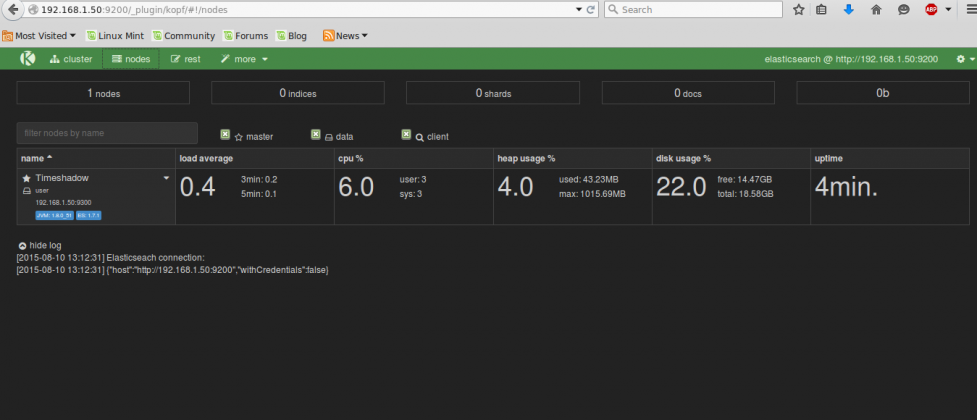Viewport: 977px width, 420px height.
Task: Click the data disk icon beside user
Action: (x=27, y=191)
